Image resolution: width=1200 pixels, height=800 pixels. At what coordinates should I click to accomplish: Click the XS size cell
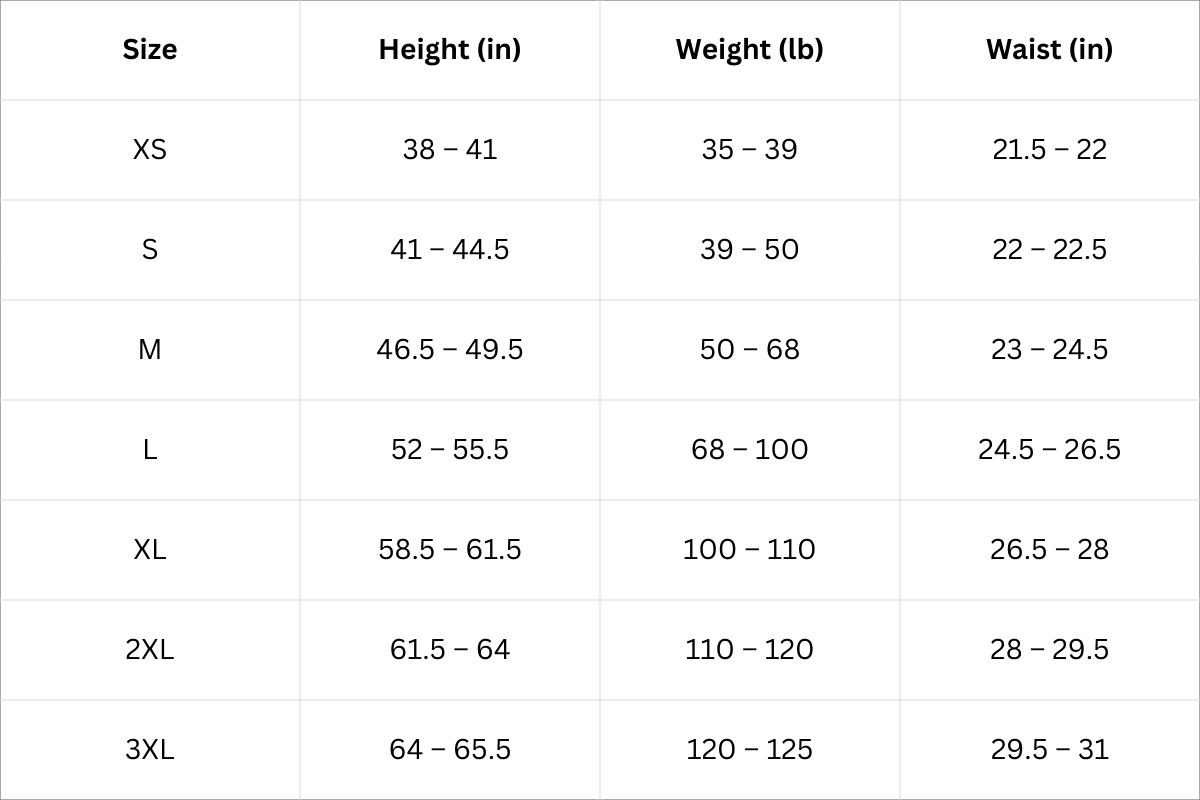(x=150, y=149)
